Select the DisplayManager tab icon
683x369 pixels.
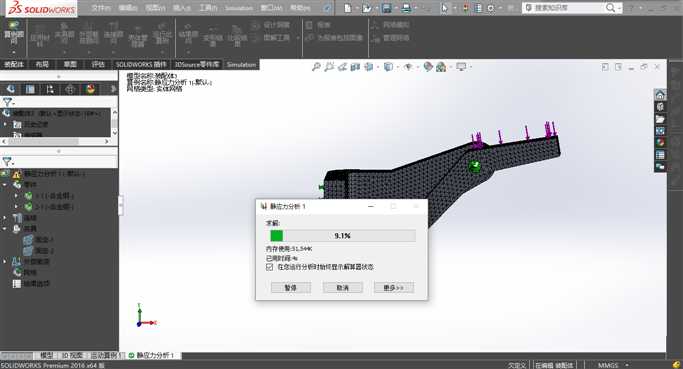[x=91, y=89]
